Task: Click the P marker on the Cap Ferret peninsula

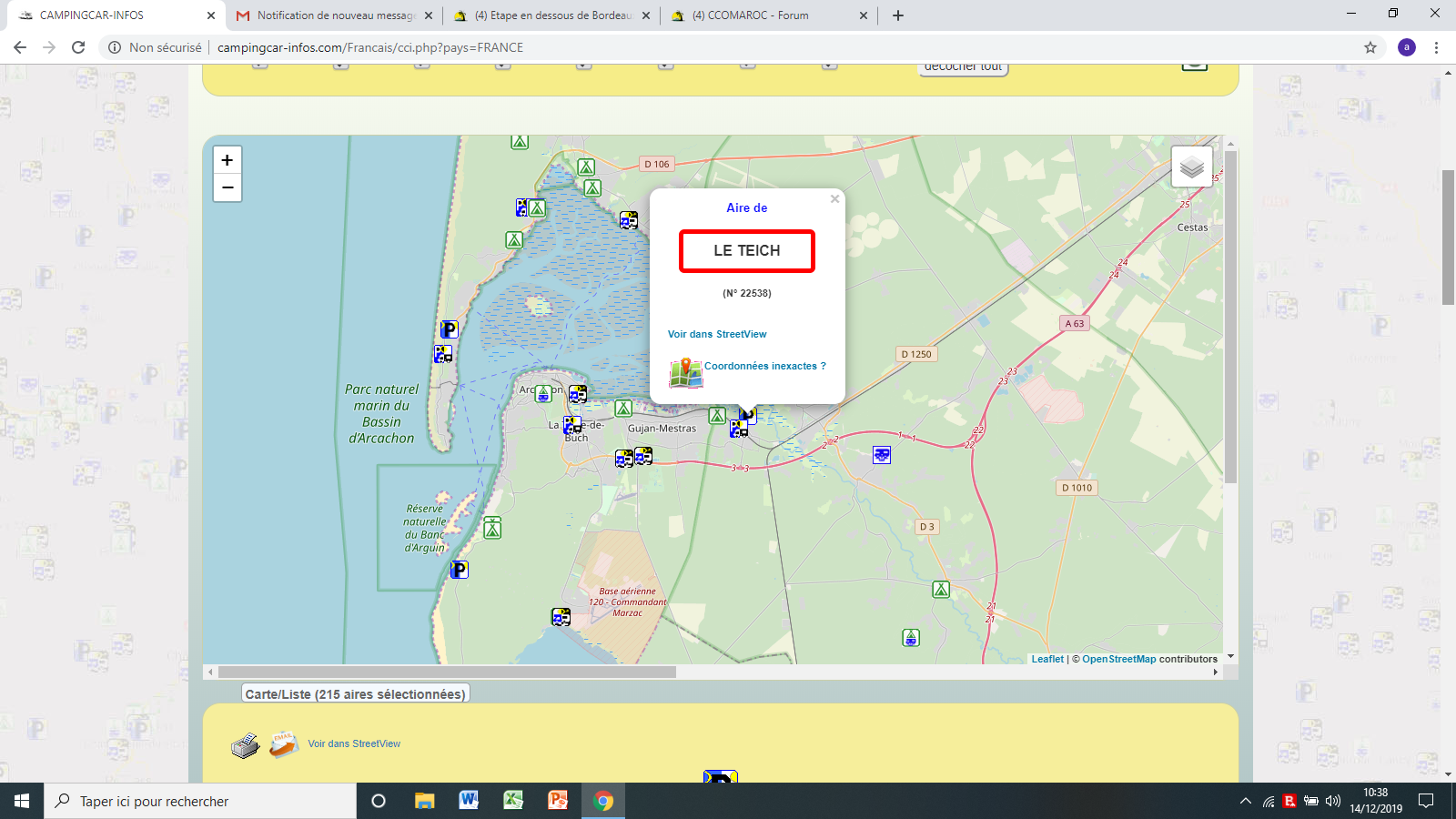Action: click(x=450, y=329)
